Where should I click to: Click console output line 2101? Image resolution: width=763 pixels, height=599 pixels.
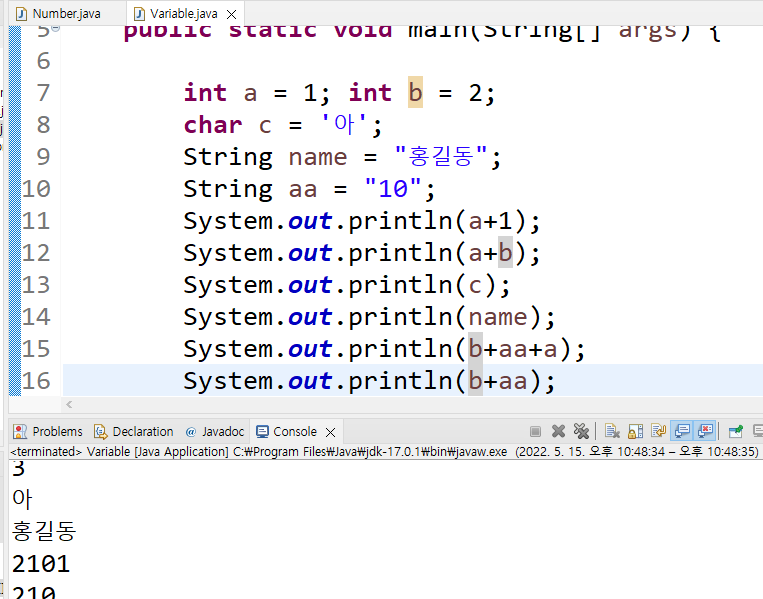[41, 564]
